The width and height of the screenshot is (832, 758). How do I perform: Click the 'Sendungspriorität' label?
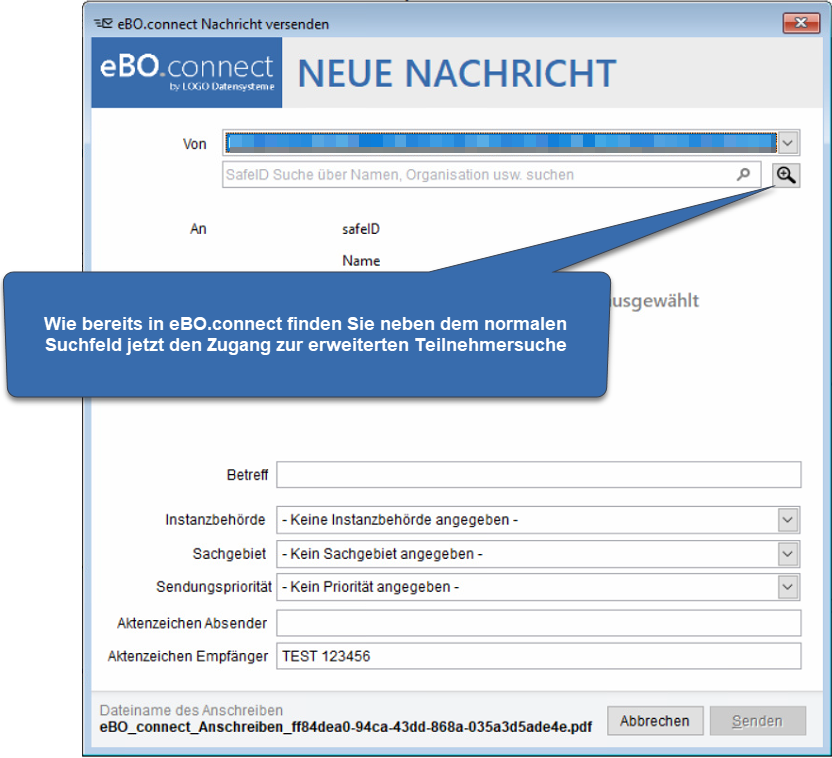click(x=214, y=587)
